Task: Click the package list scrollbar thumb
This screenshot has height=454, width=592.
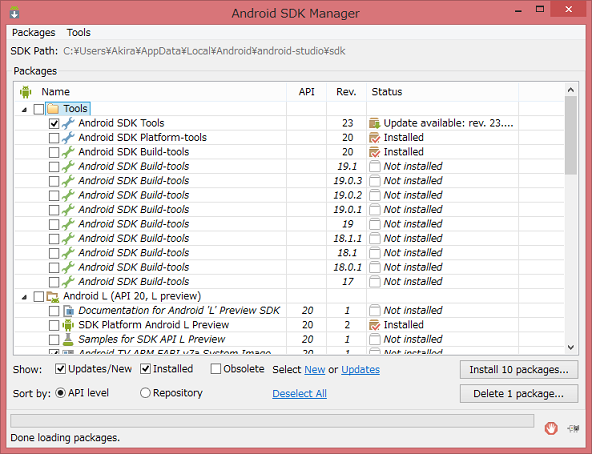Action: click(x=571, y=135)
